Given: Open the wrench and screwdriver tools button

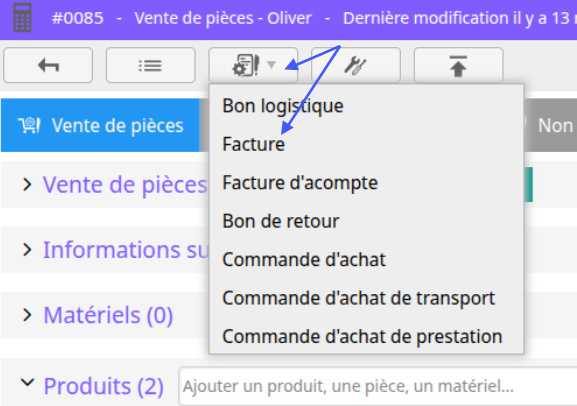Looking at the screenshot, I should coord(356,65).
